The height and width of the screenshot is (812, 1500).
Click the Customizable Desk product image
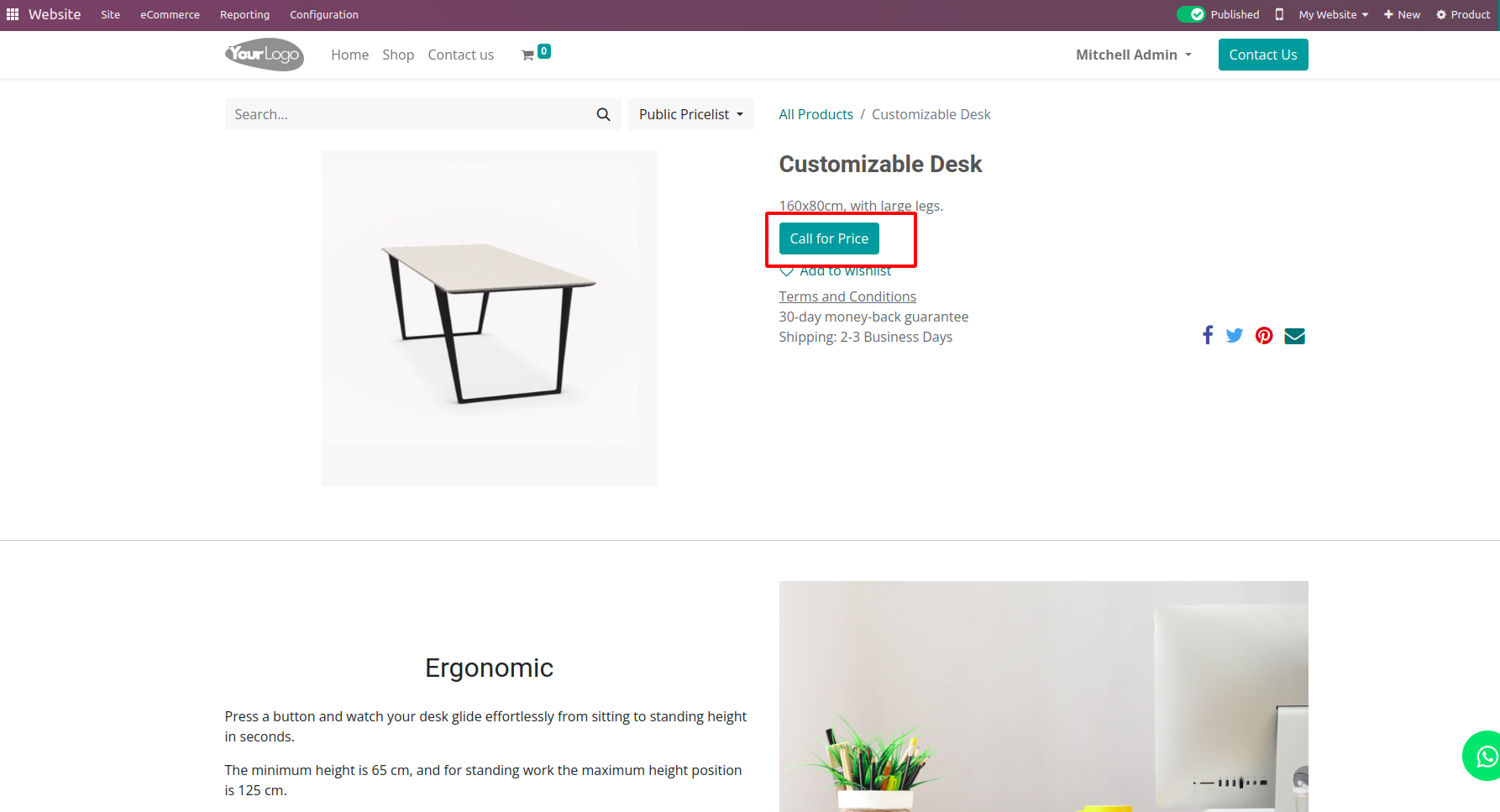tap(489, 318)
